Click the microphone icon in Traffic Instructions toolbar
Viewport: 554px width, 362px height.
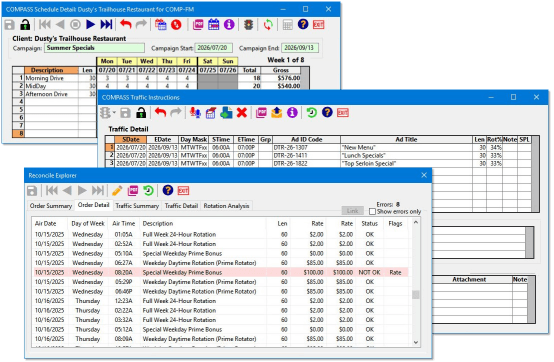(x=195, y=113)
